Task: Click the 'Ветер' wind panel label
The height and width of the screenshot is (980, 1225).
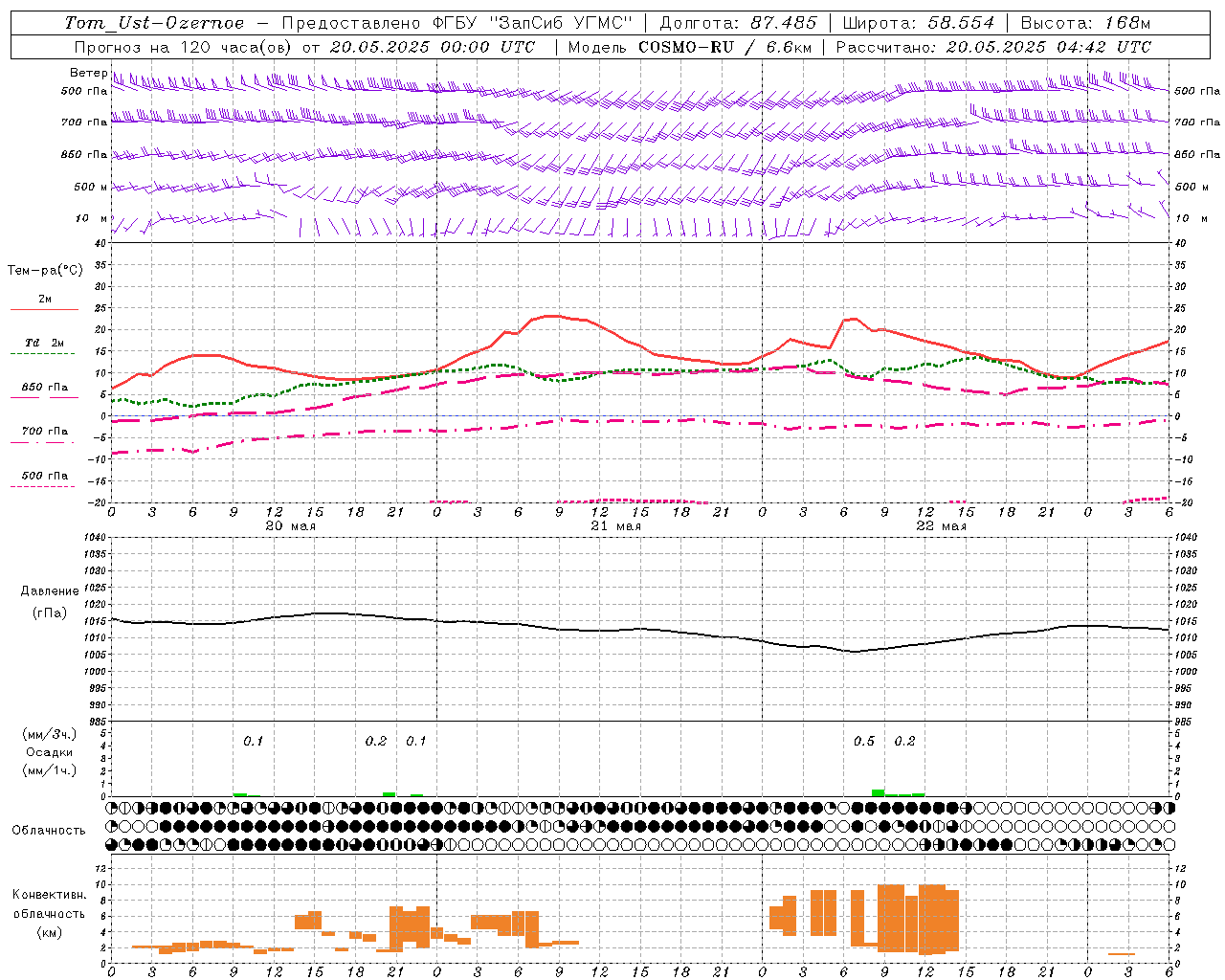Action: [88, 73]
